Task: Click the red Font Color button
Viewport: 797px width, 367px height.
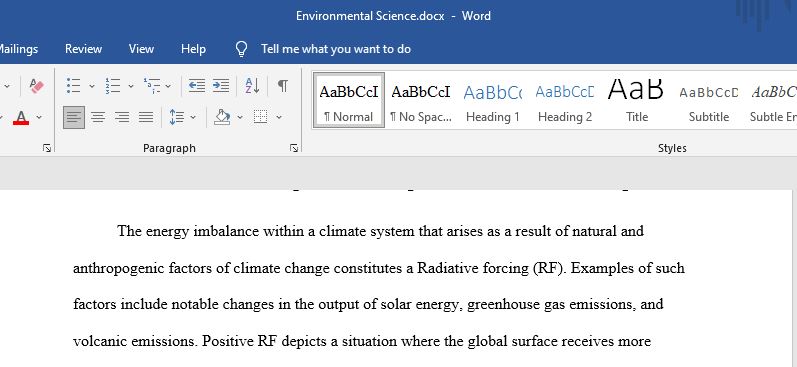Action: pyautogui.click(x=21, y=117)
